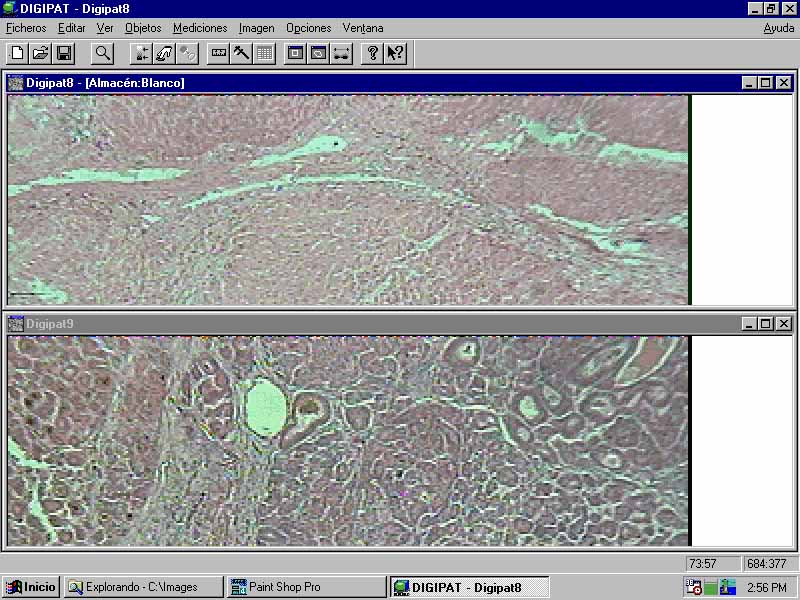Maximize the Digipat9 child window
The width and height of the screenshot is (800, 600).
coord(766,324)
